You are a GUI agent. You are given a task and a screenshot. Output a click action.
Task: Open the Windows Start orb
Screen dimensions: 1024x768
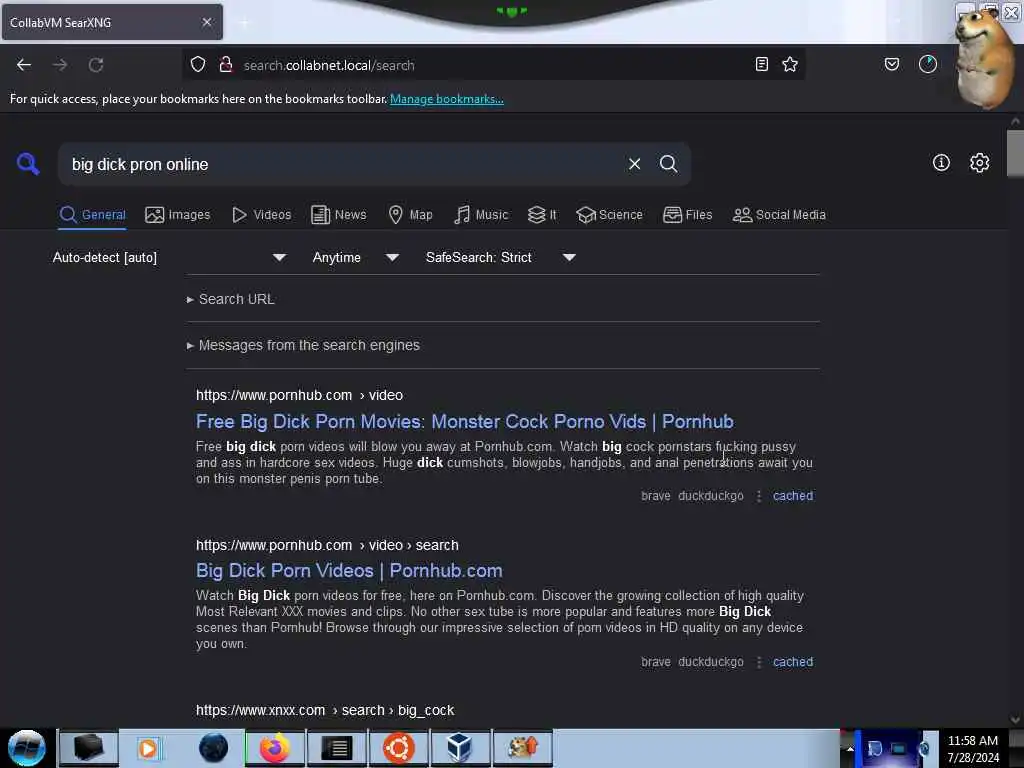27,748
